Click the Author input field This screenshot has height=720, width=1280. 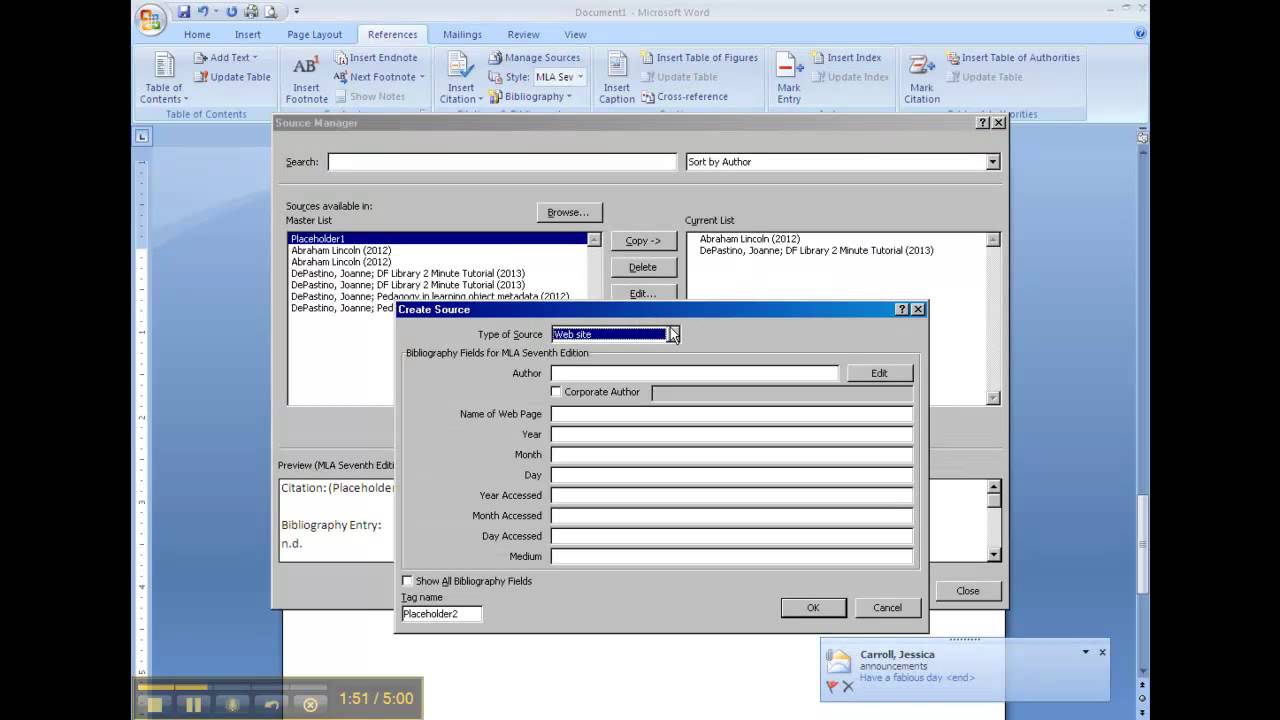pyautogui.click(x=694, y=373)
